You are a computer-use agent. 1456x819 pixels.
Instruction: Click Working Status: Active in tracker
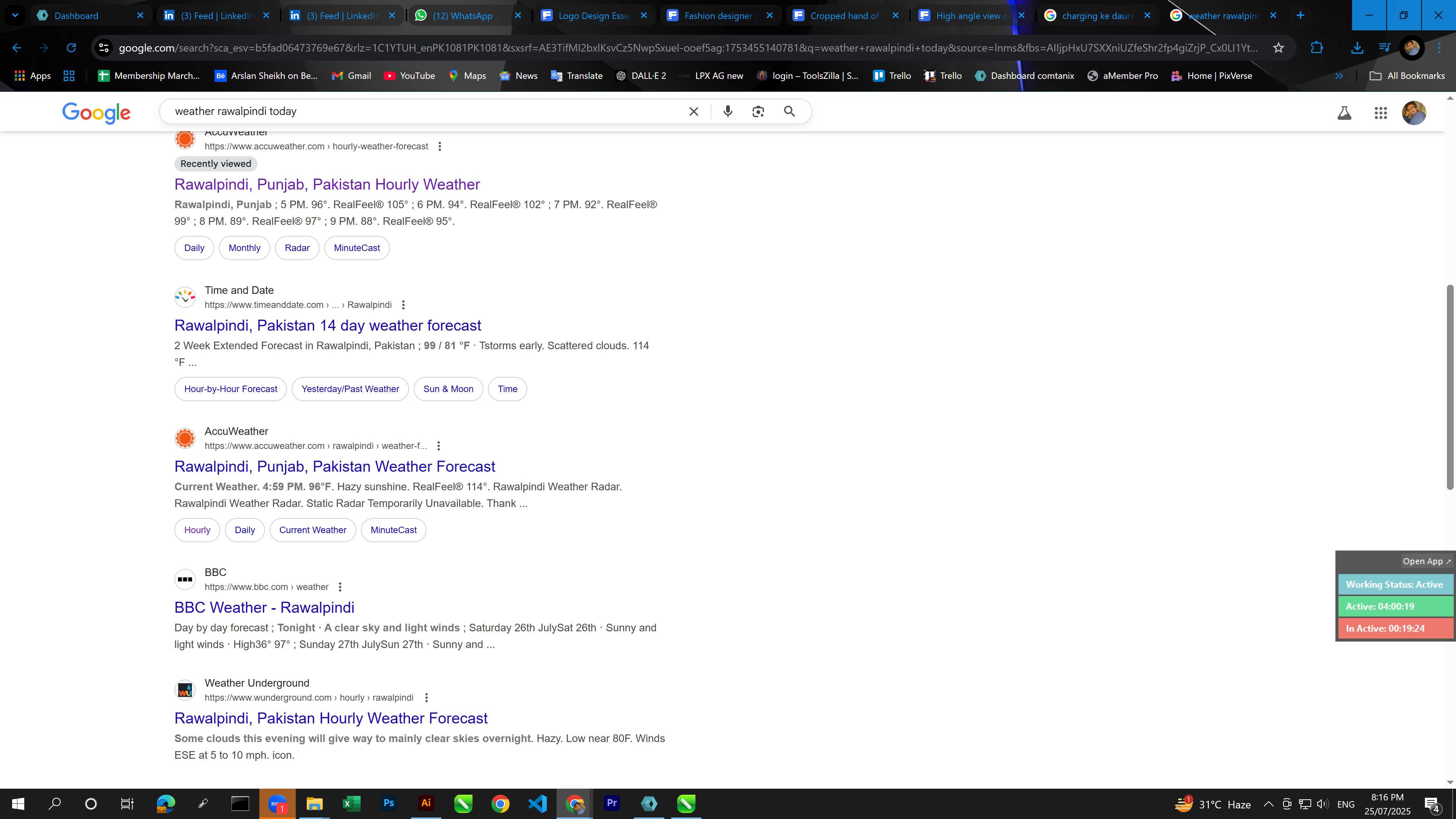pyautogui.click(x=1395, y=585)
